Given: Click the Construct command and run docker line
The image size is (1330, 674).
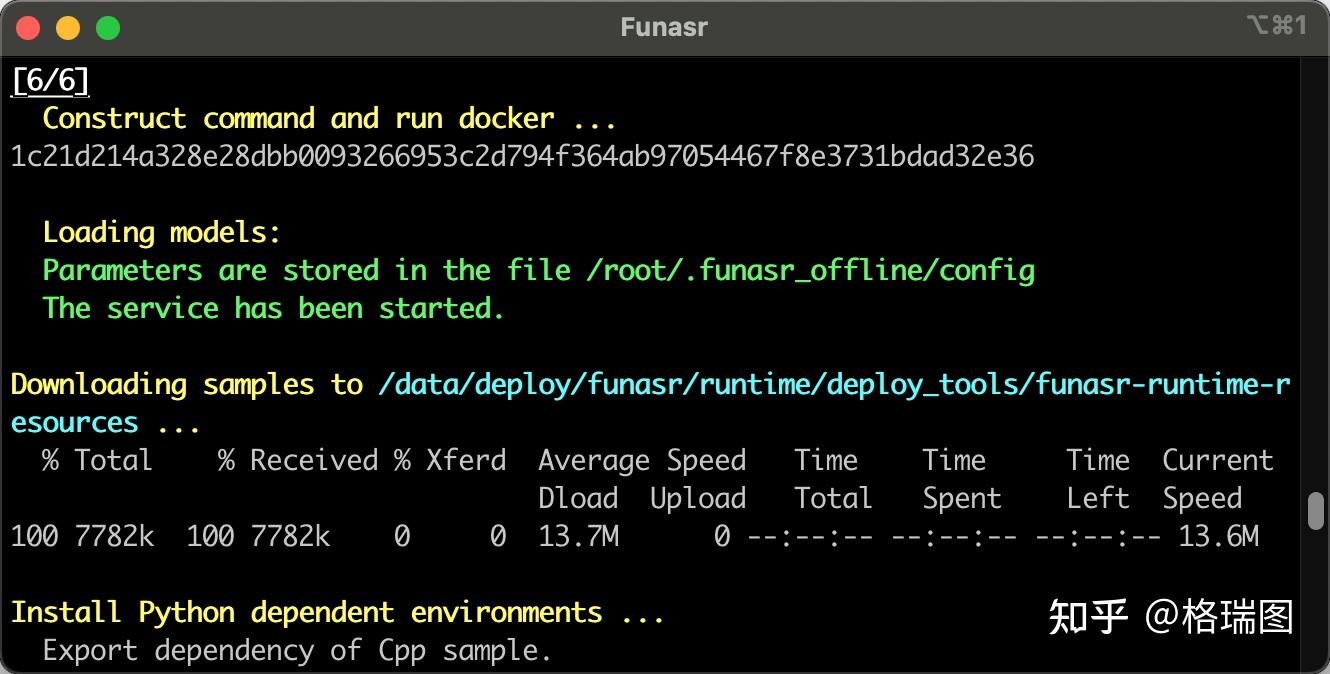Looking at the screenshot, I should tap(329, 118).
